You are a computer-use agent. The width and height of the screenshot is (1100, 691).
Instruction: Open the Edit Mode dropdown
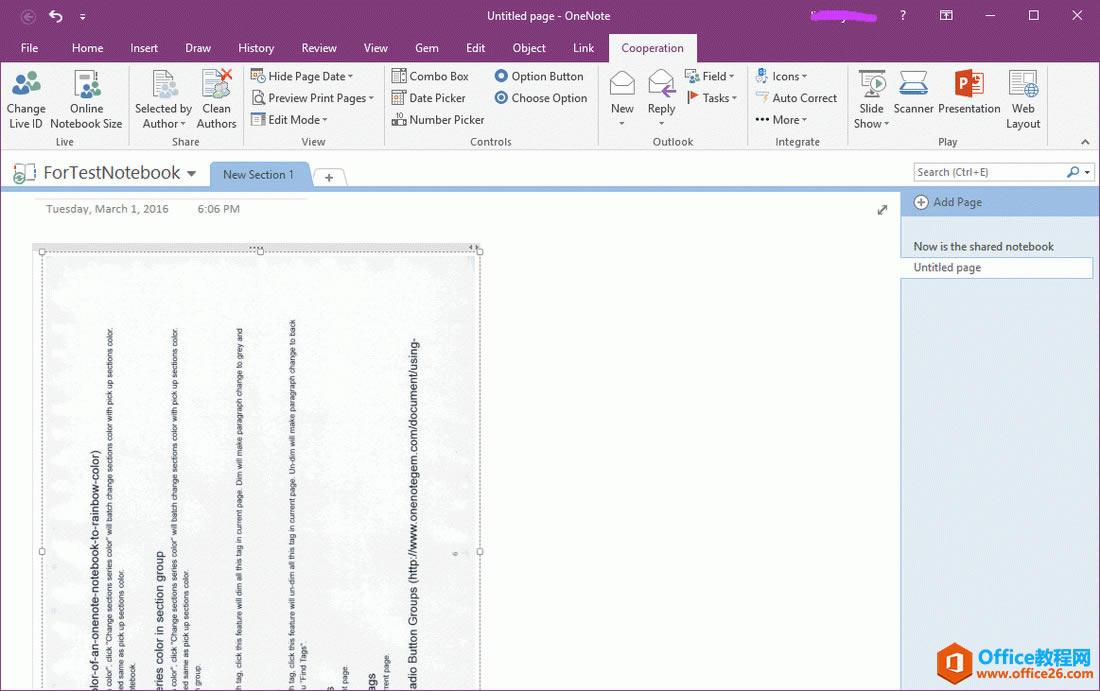[289, 120]
